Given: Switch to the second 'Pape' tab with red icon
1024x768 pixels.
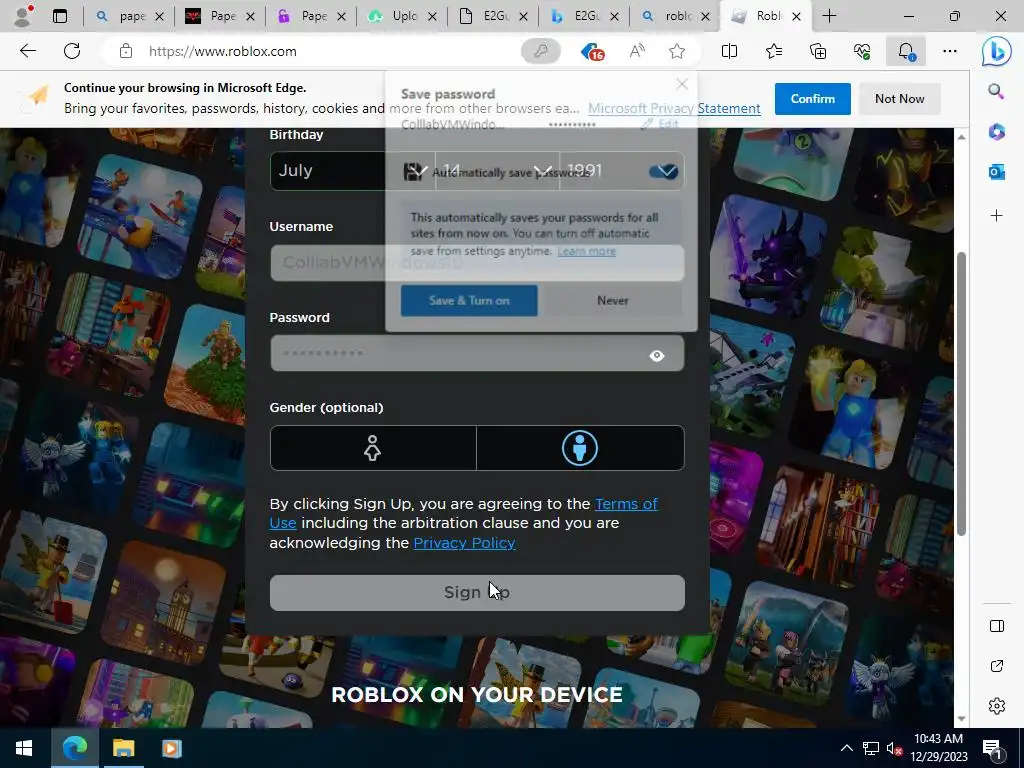Looking at the screenshot, I should tap(220, 16).
